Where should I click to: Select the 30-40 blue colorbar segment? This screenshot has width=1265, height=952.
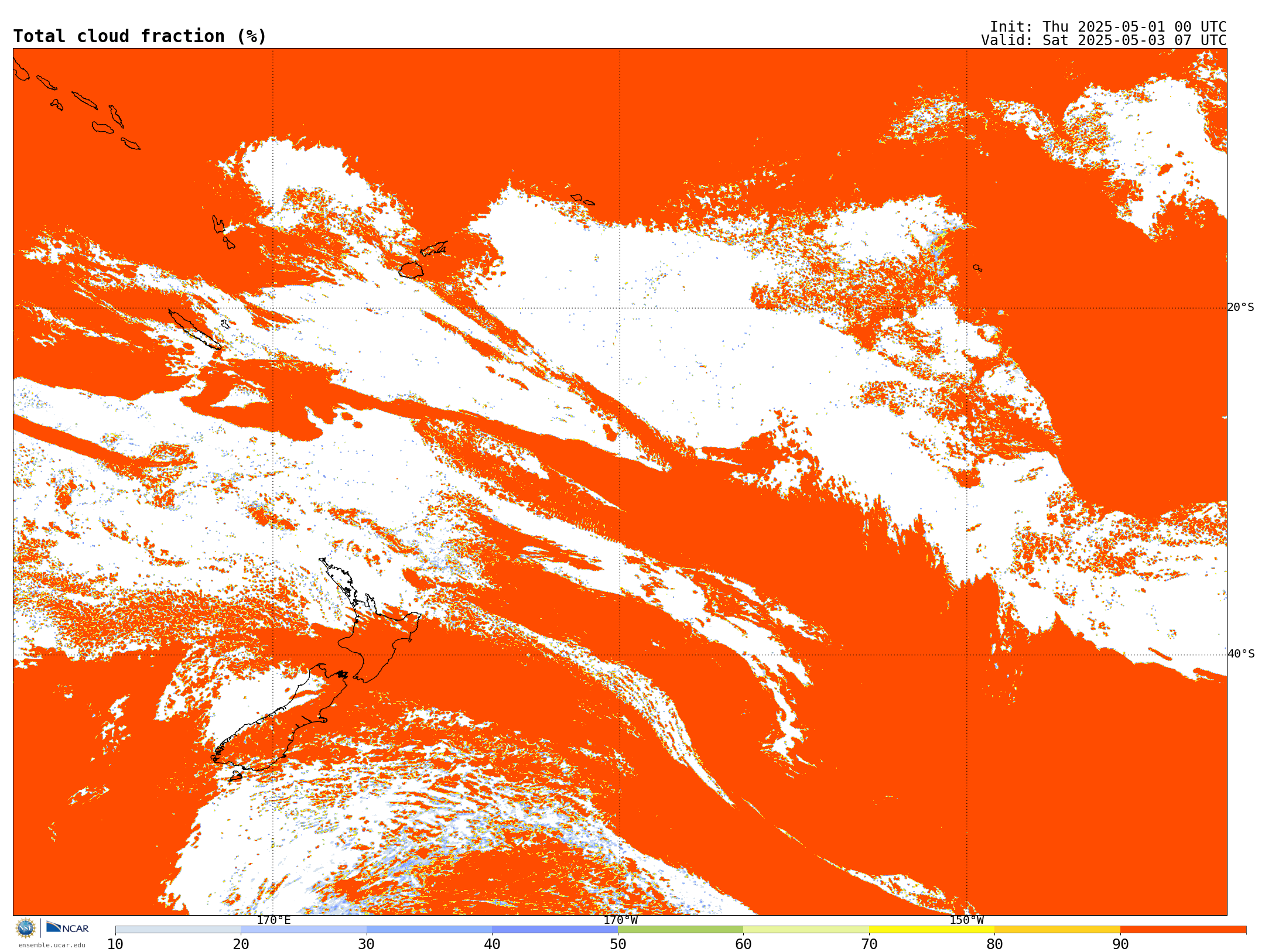tap(429, 930)
